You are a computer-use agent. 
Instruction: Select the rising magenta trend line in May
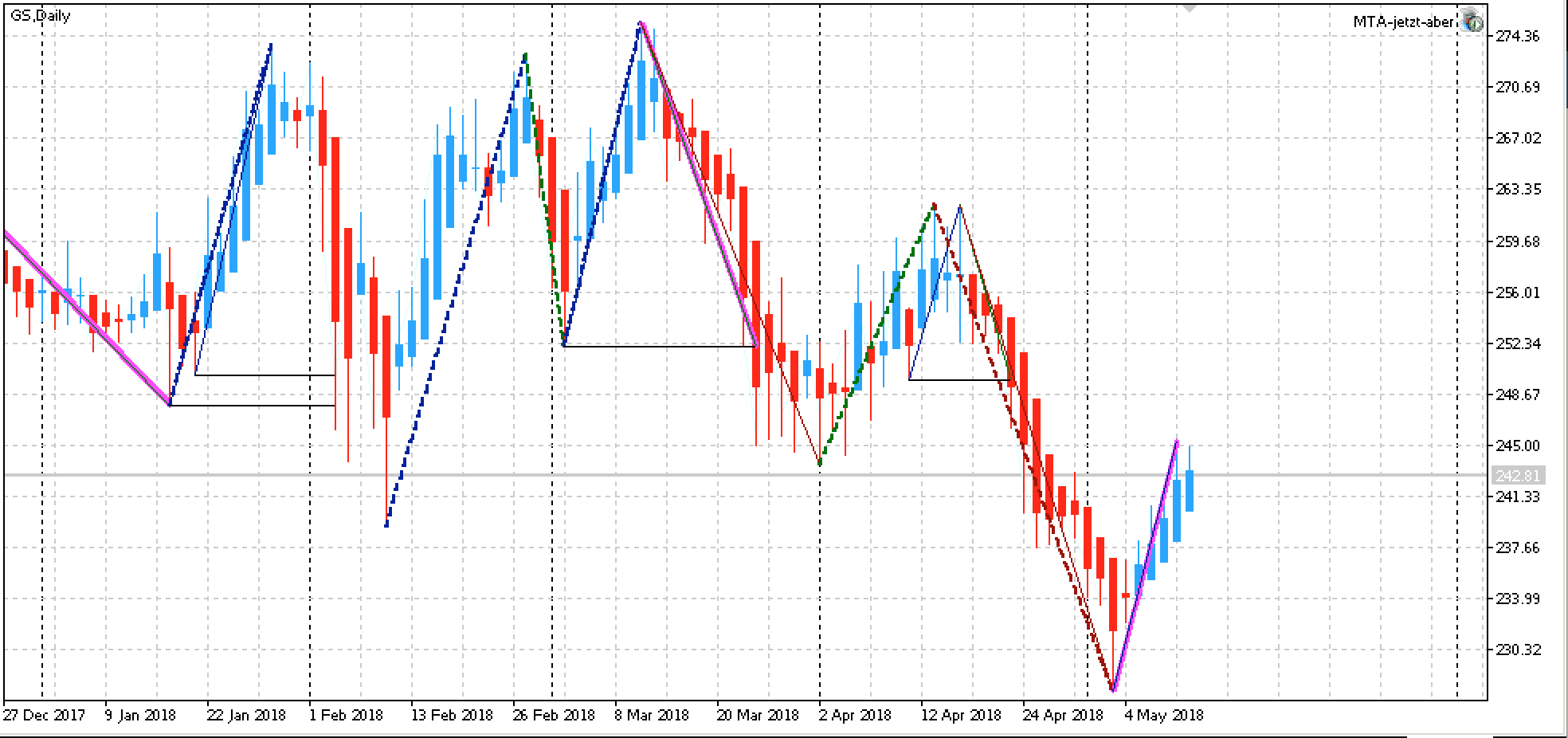(x=1146, y=564)
